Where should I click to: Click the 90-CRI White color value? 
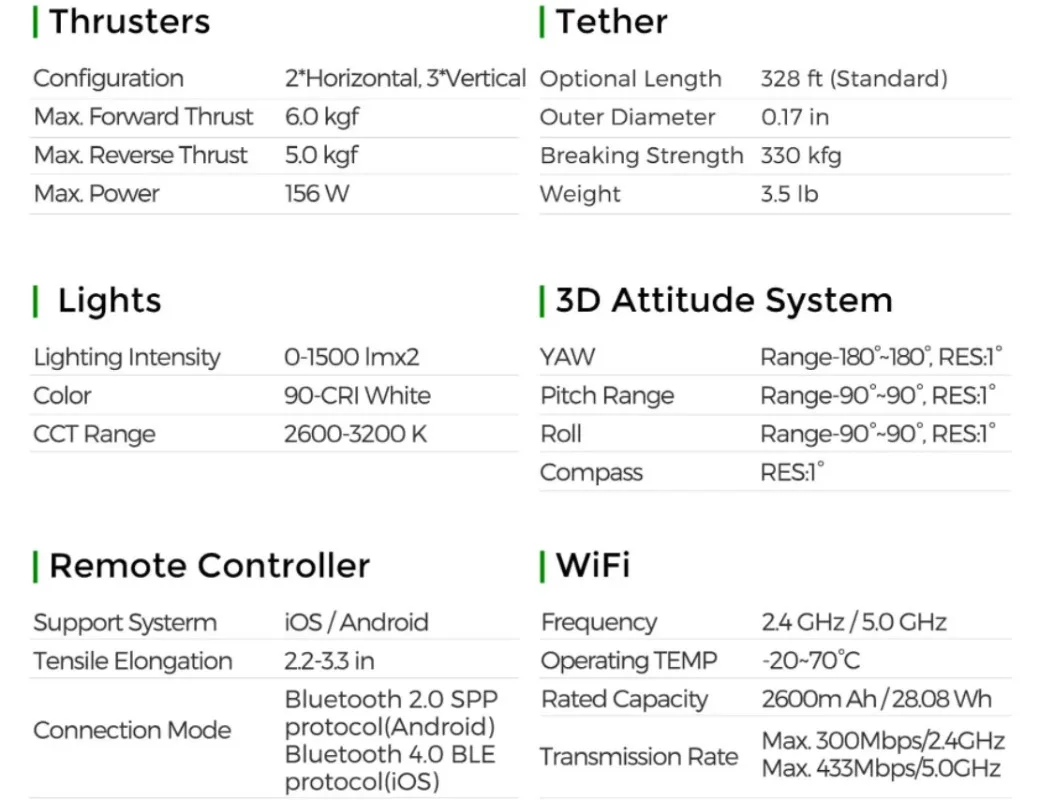357,396
